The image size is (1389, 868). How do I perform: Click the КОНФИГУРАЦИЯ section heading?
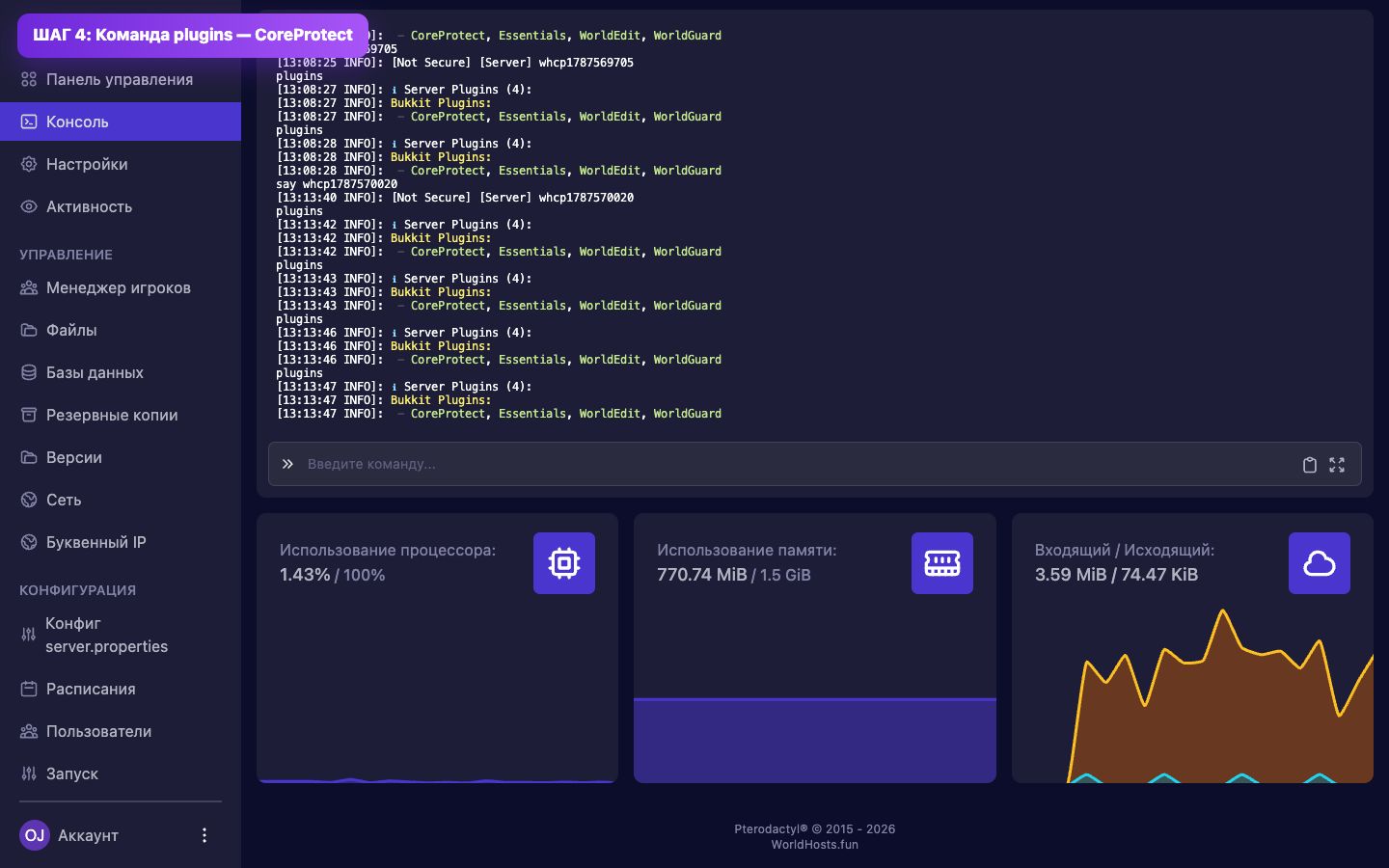(77, 590)
